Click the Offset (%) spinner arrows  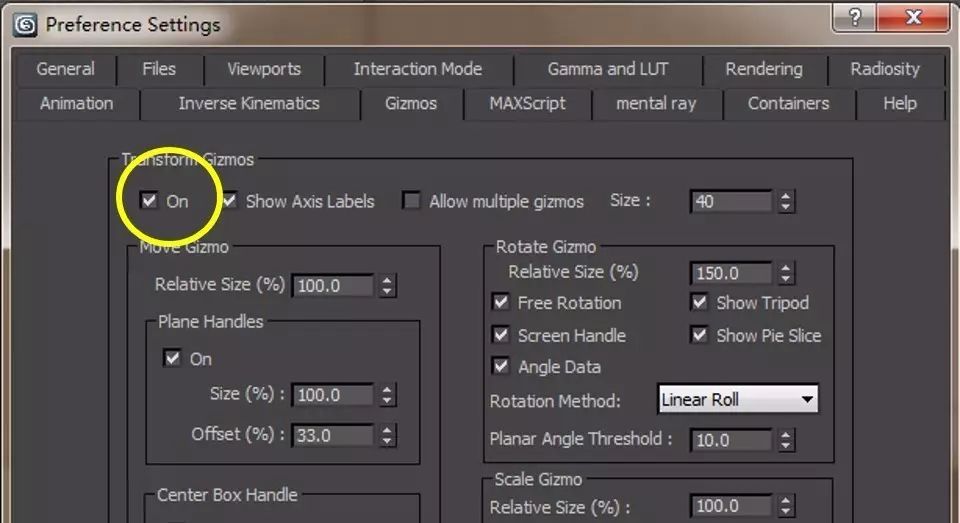[x=387, y=435]
